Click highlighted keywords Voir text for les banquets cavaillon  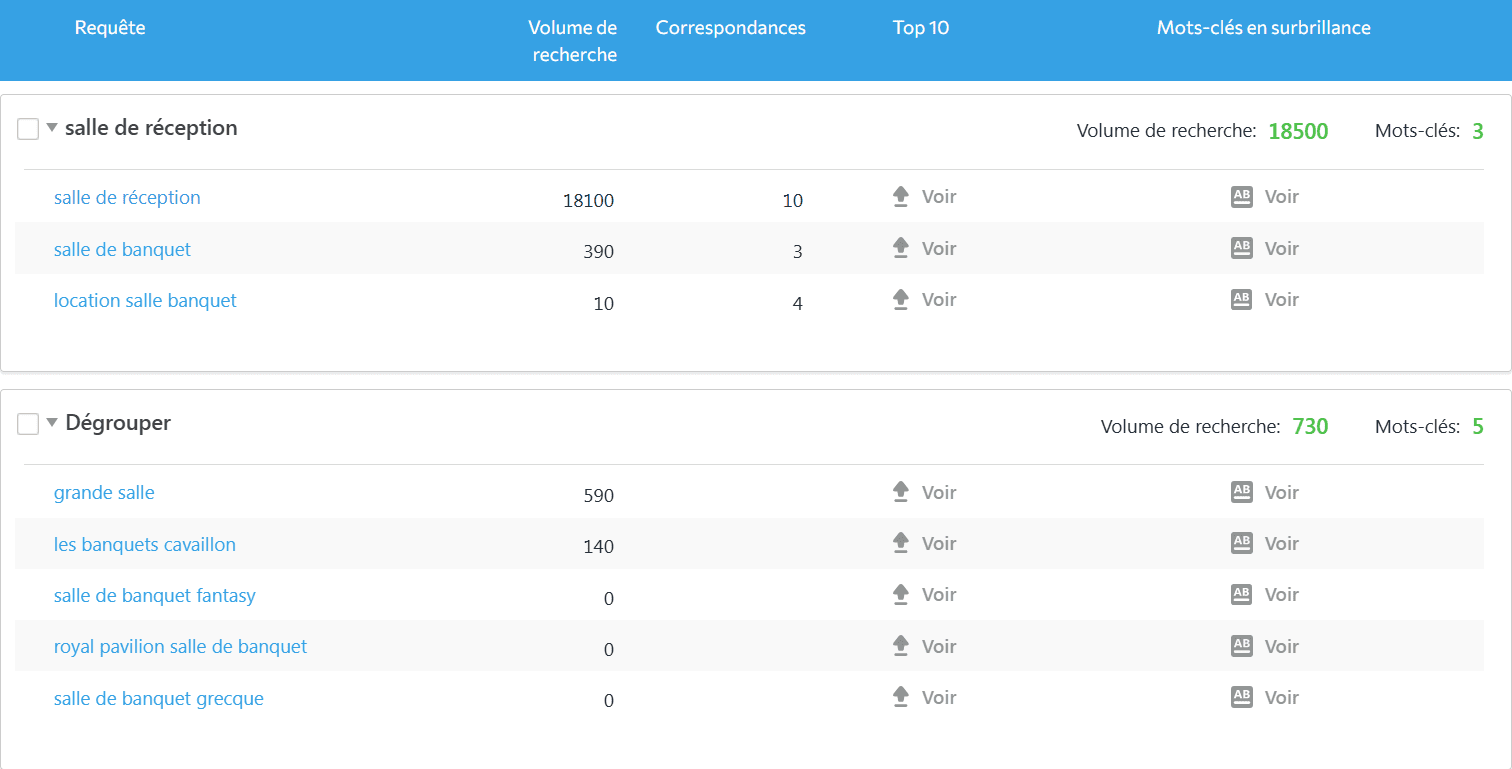pos(1281,543)
